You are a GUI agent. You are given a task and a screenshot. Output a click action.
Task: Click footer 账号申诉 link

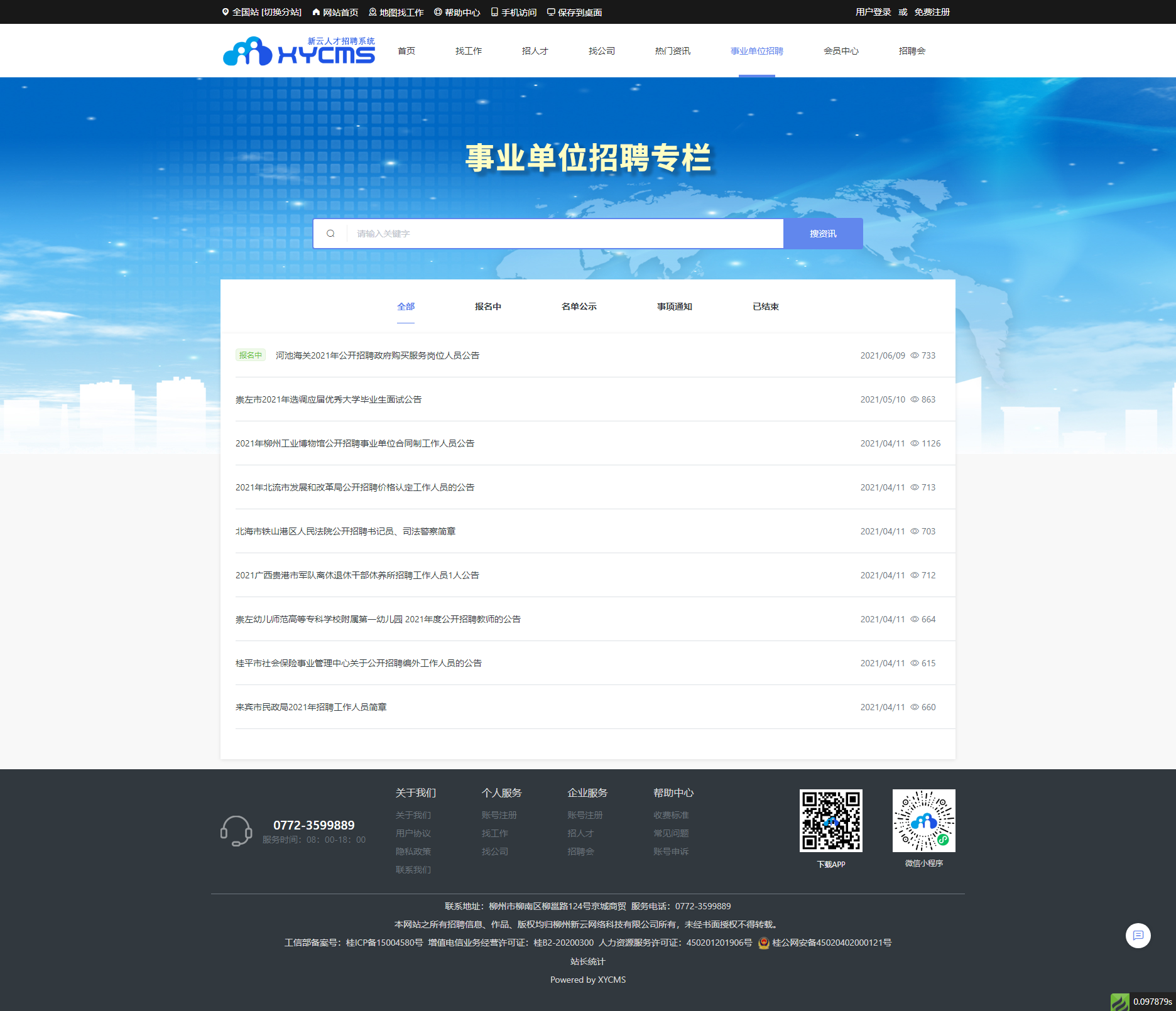(x=671, y=852)
